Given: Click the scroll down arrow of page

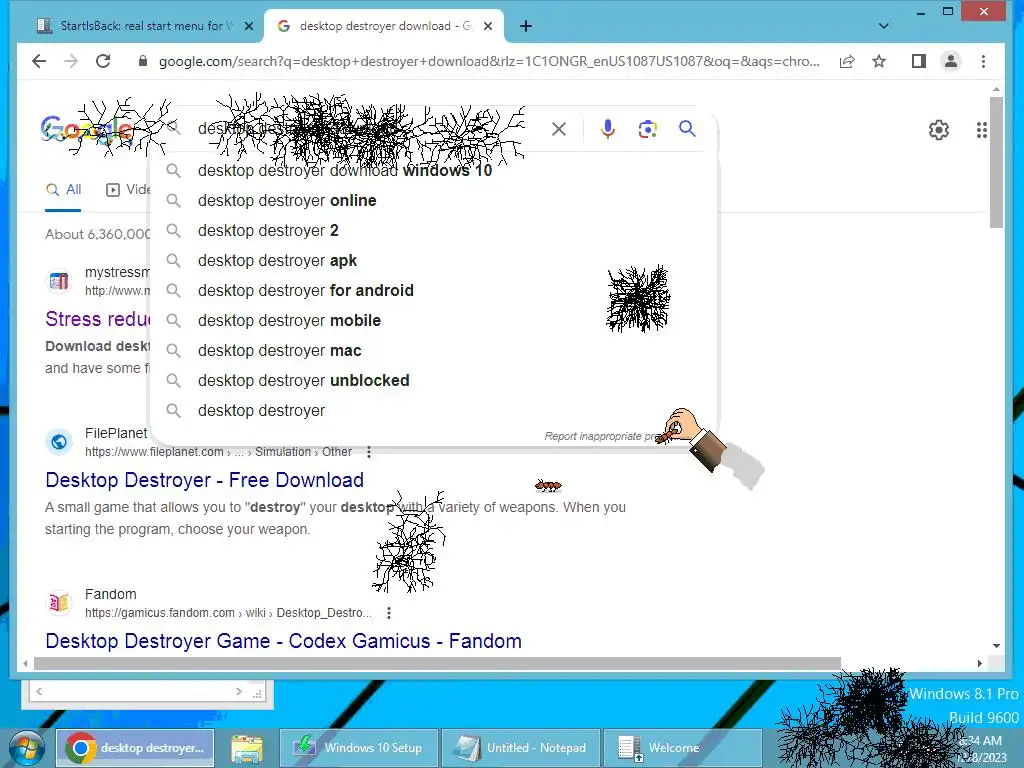Looking at the screenshot, I should pyautogui.click(x=996, y=646).
